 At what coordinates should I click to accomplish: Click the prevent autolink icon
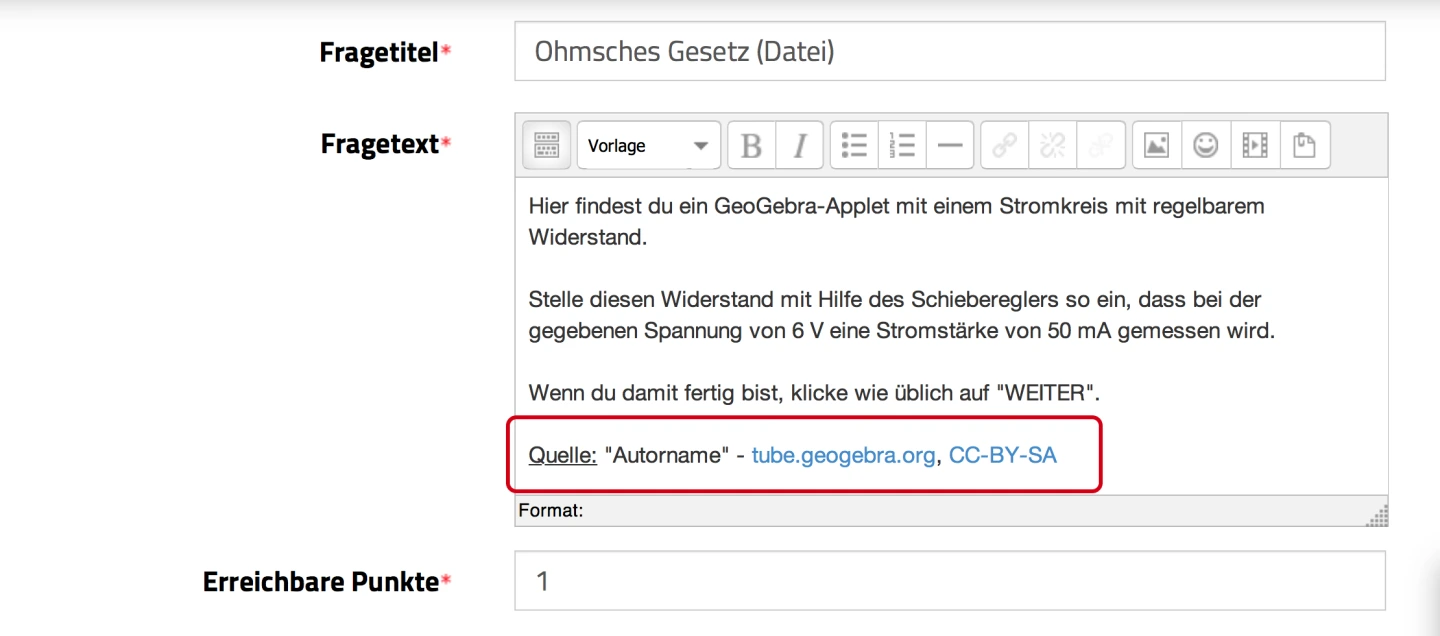point(1100,146)
